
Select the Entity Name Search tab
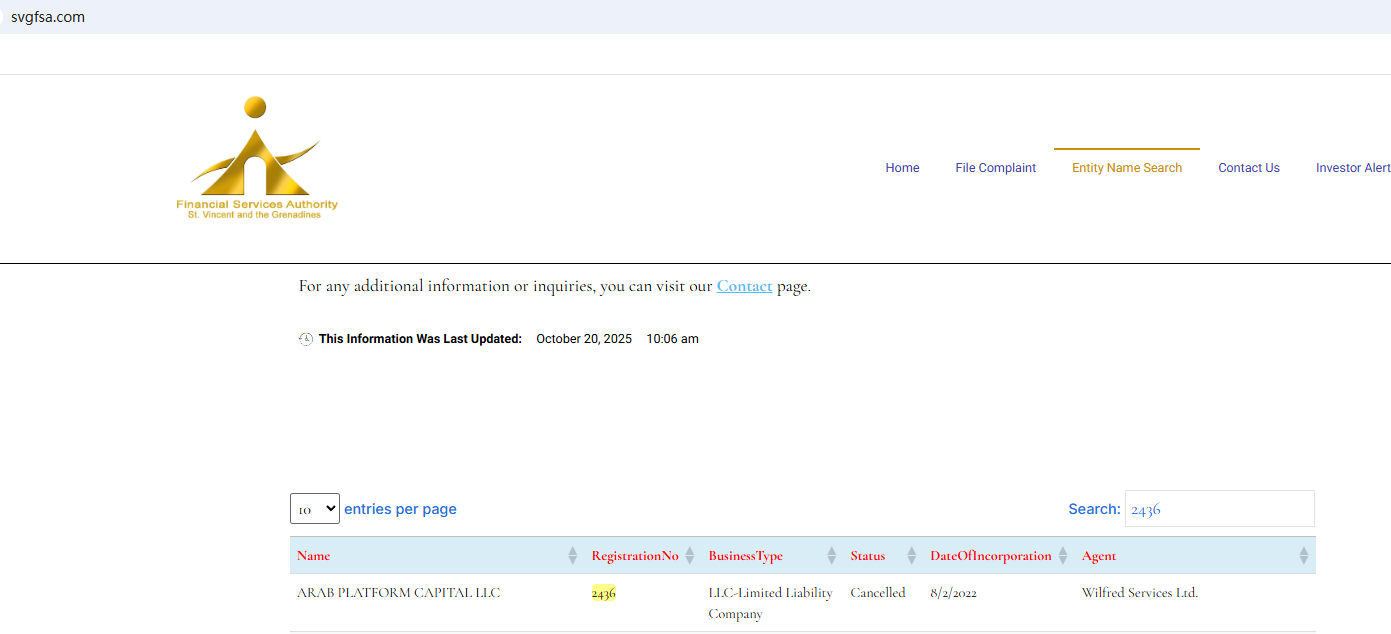tap(1127, 168)
